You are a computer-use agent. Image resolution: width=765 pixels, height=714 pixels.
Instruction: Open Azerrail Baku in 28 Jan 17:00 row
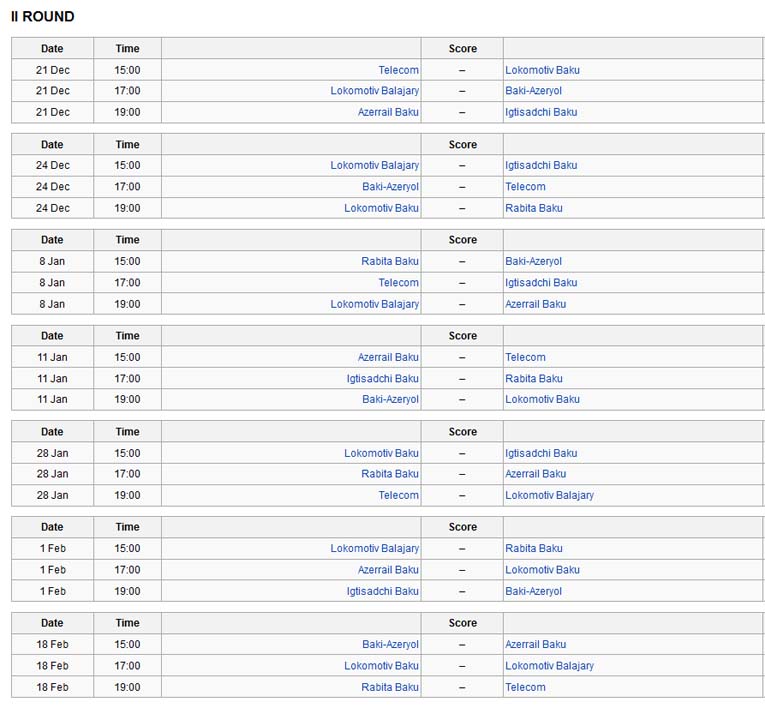536,474
